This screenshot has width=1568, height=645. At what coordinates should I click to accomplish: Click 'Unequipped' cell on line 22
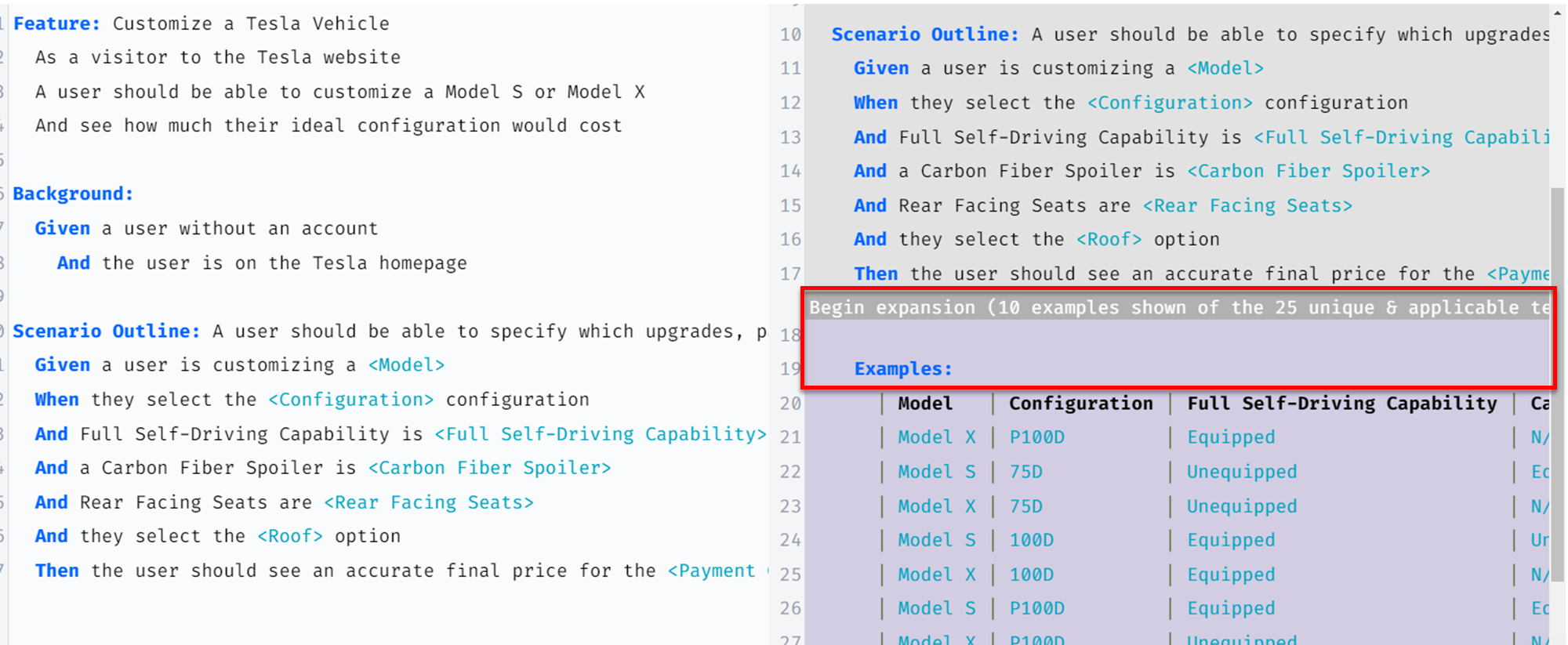pos(1242,472)
